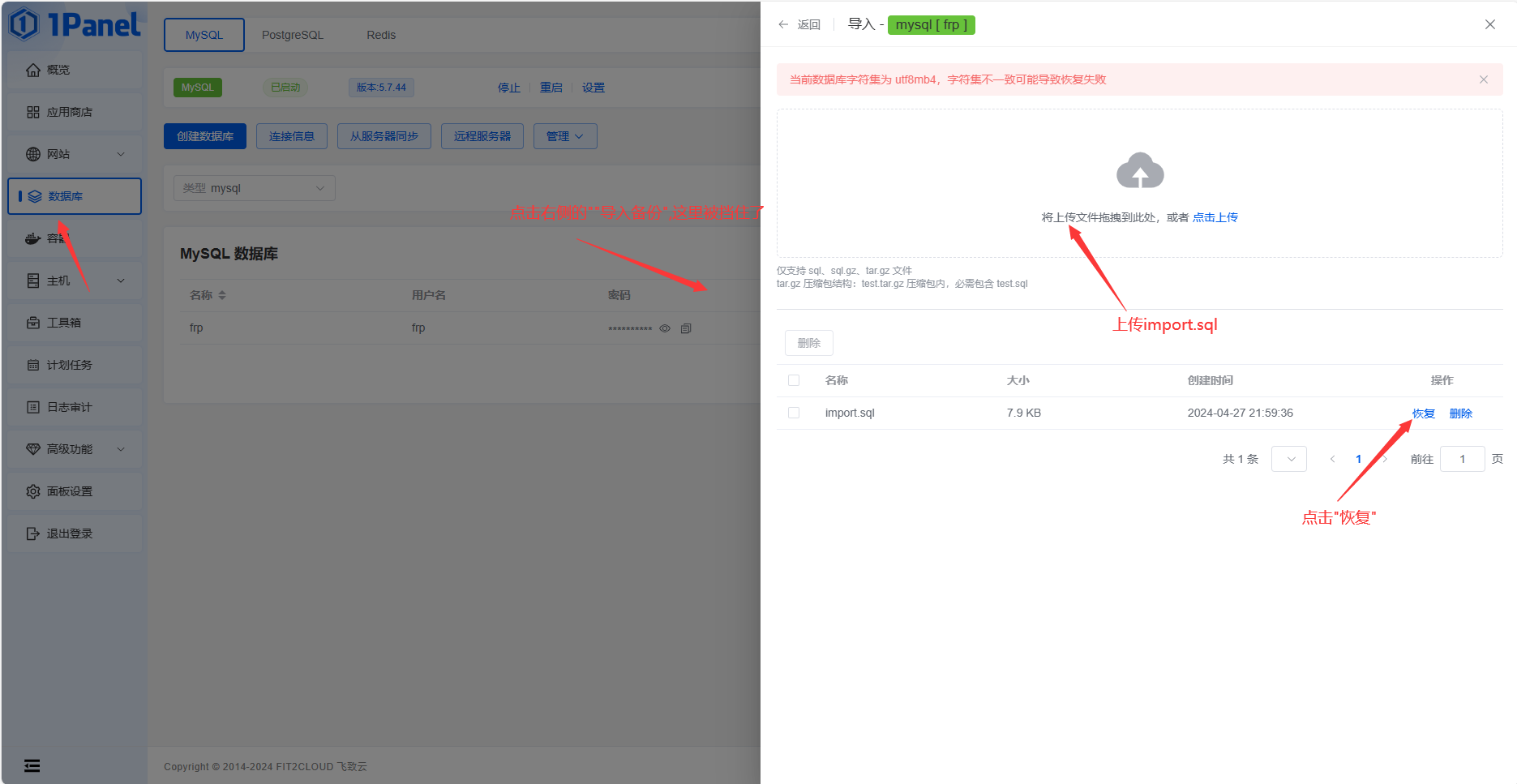Click the 前往 page number input field
1517x784 pixels.
[x=1462, y=459]
